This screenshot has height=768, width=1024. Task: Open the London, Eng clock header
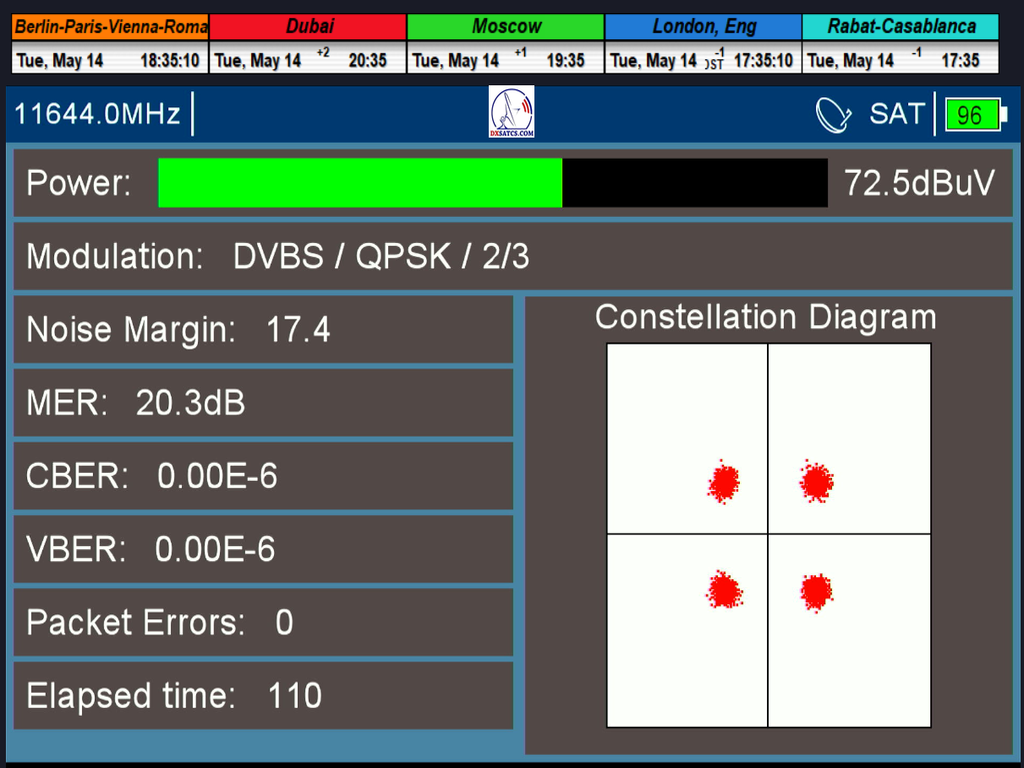tap(703, 27)
